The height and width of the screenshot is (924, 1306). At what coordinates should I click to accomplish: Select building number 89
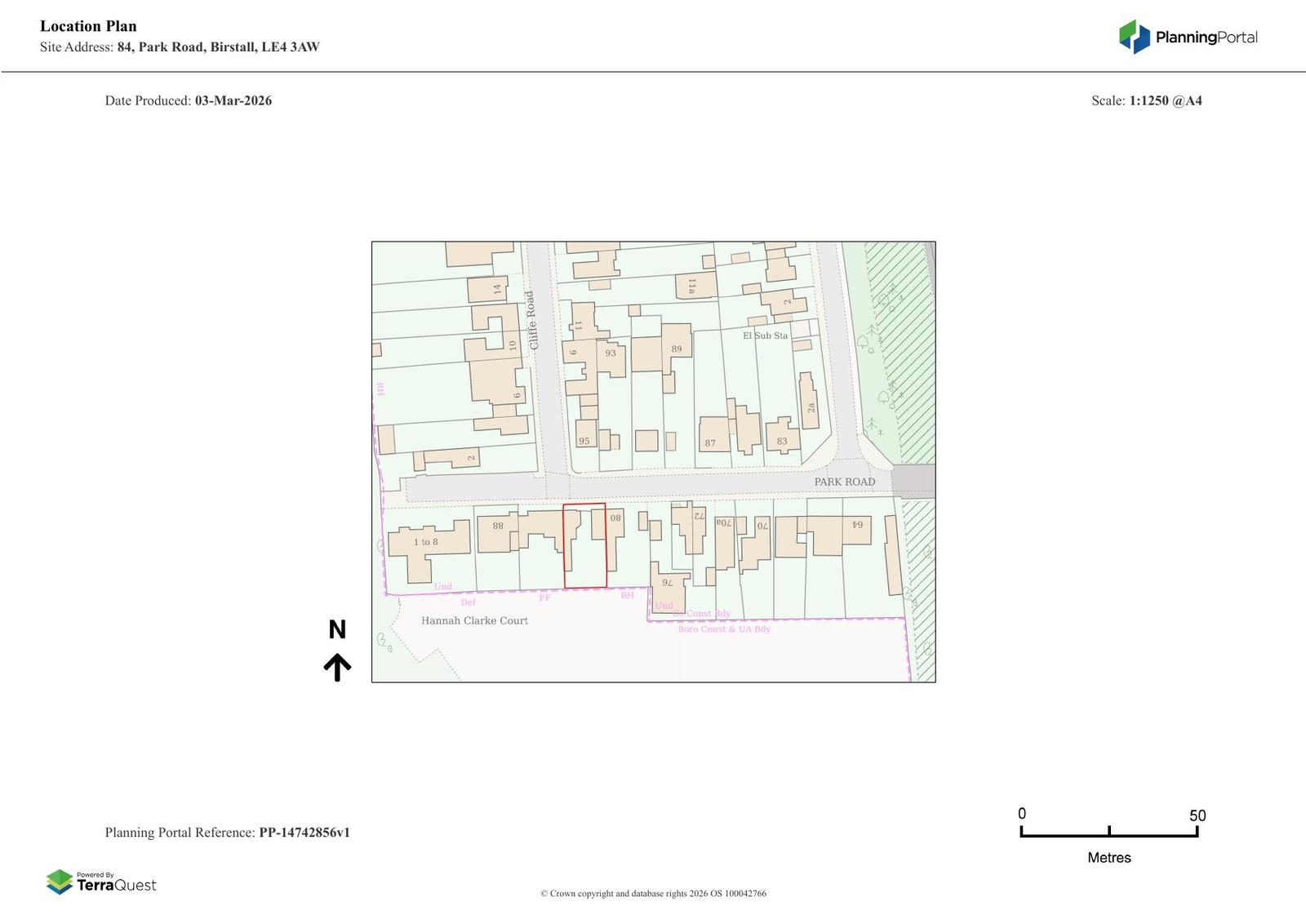point(676,349)
